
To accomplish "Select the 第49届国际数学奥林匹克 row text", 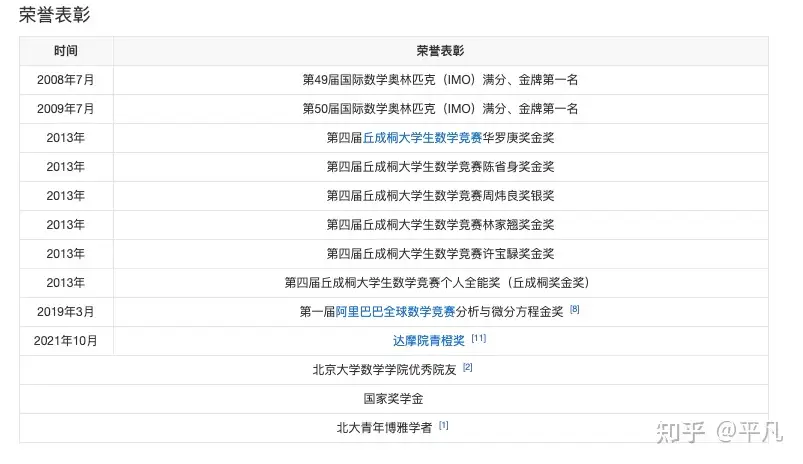I will 440,80.
